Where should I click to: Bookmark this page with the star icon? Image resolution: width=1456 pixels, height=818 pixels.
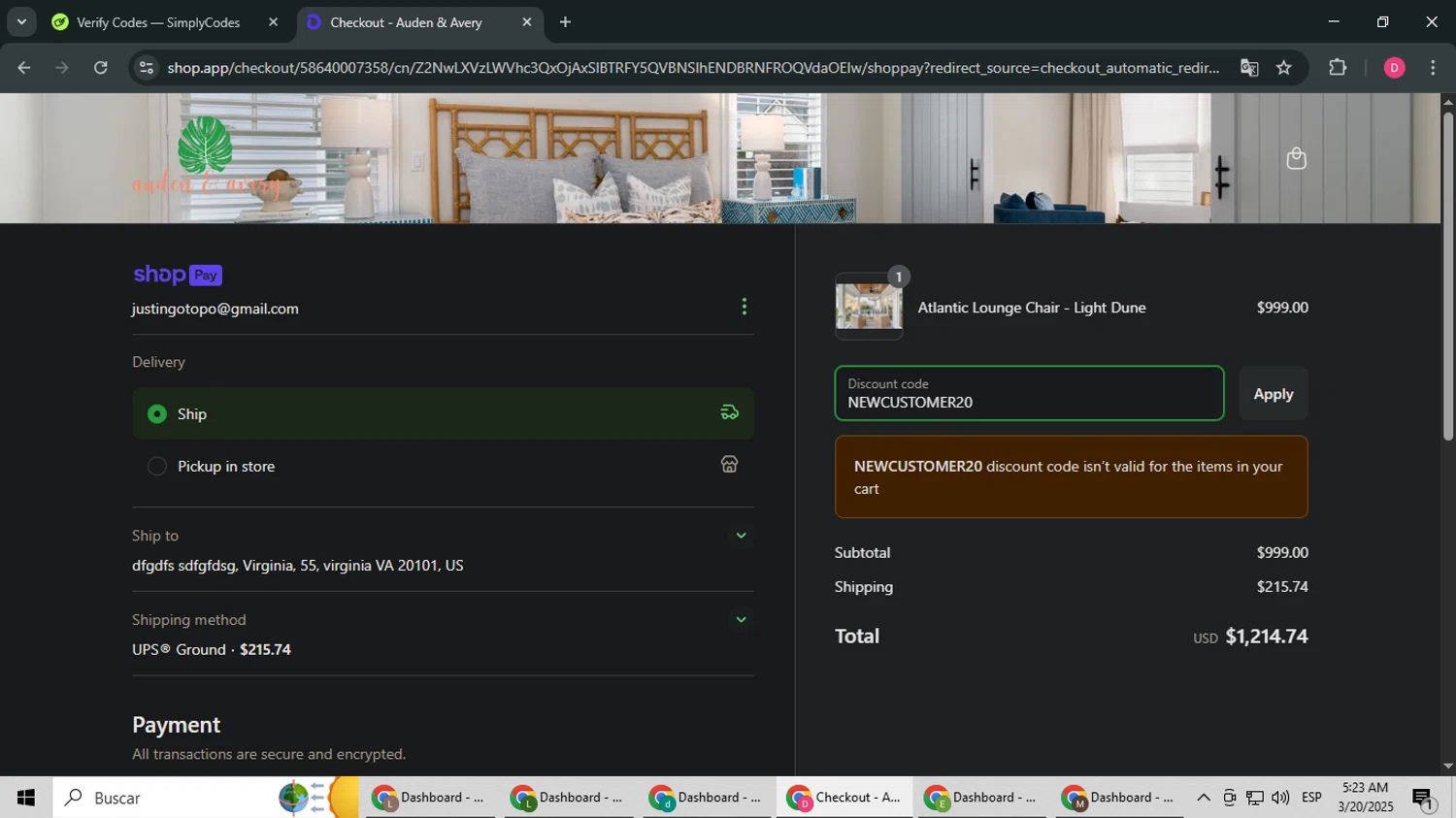pyautogui.click(x=1284, y=67)
